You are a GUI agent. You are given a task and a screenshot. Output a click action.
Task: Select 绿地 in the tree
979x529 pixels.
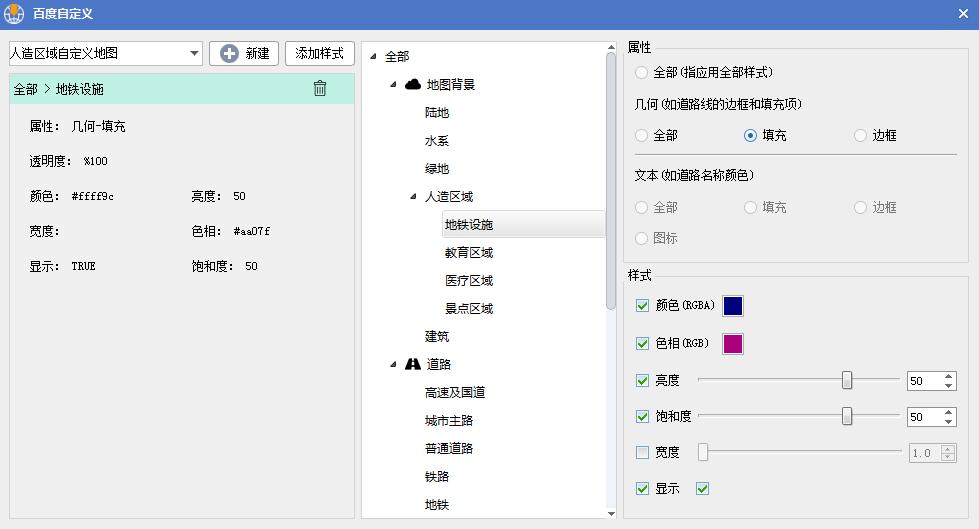click(436, 169)
